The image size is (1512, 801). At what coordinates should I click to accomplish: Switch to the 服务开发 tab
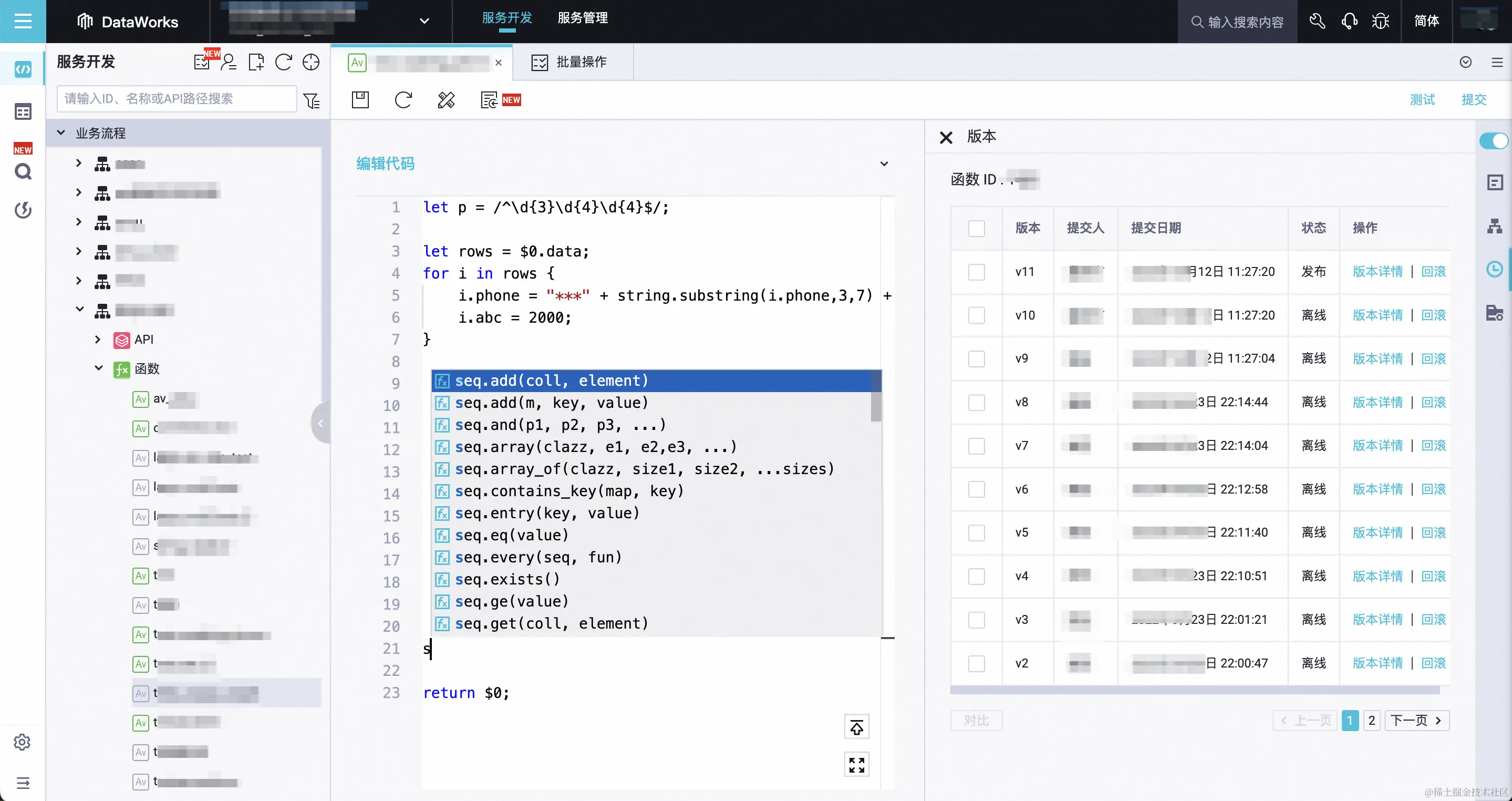coord(506,18)
